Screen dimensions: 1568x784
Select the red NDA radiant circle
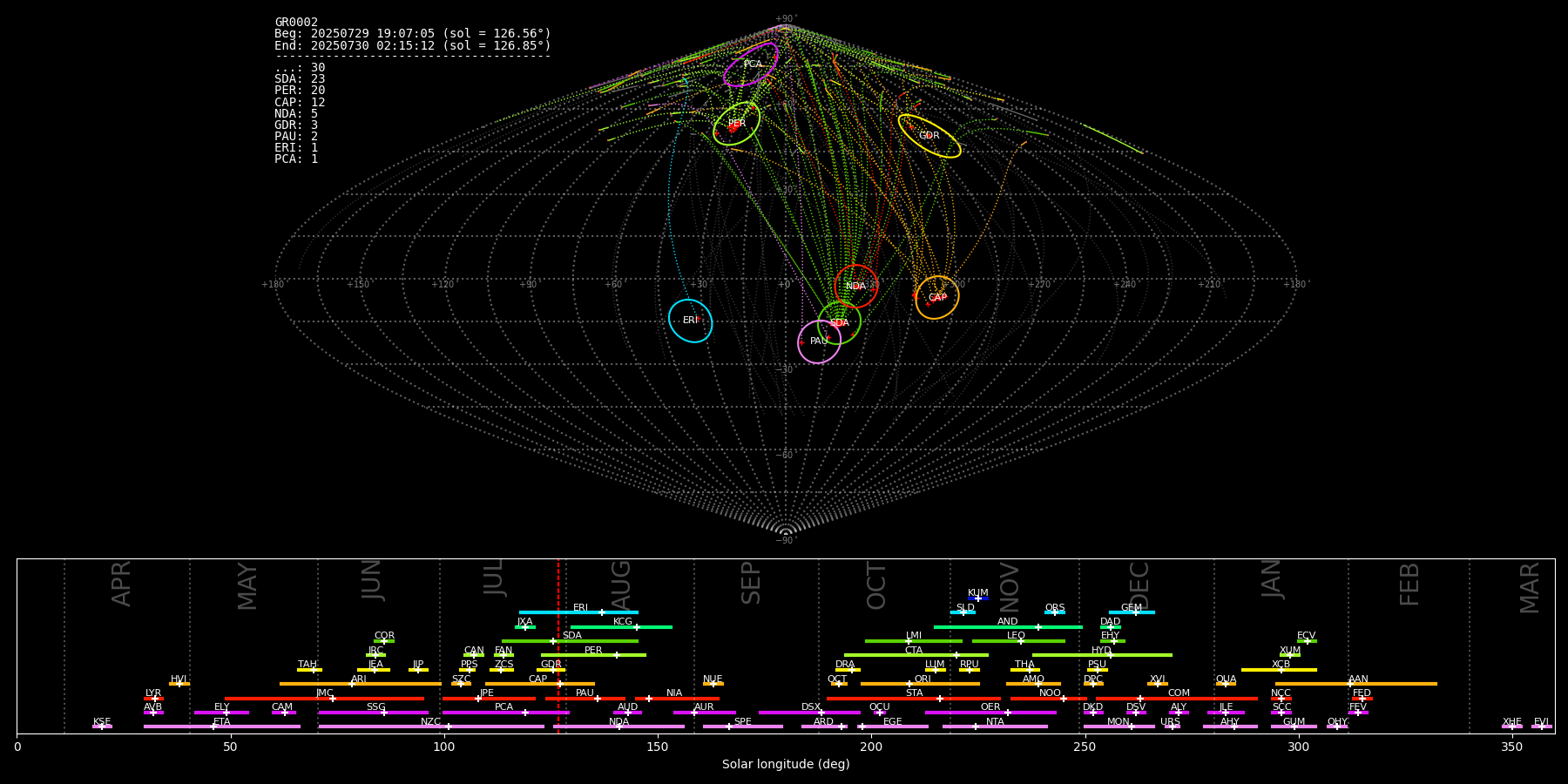tap(856, 286)
